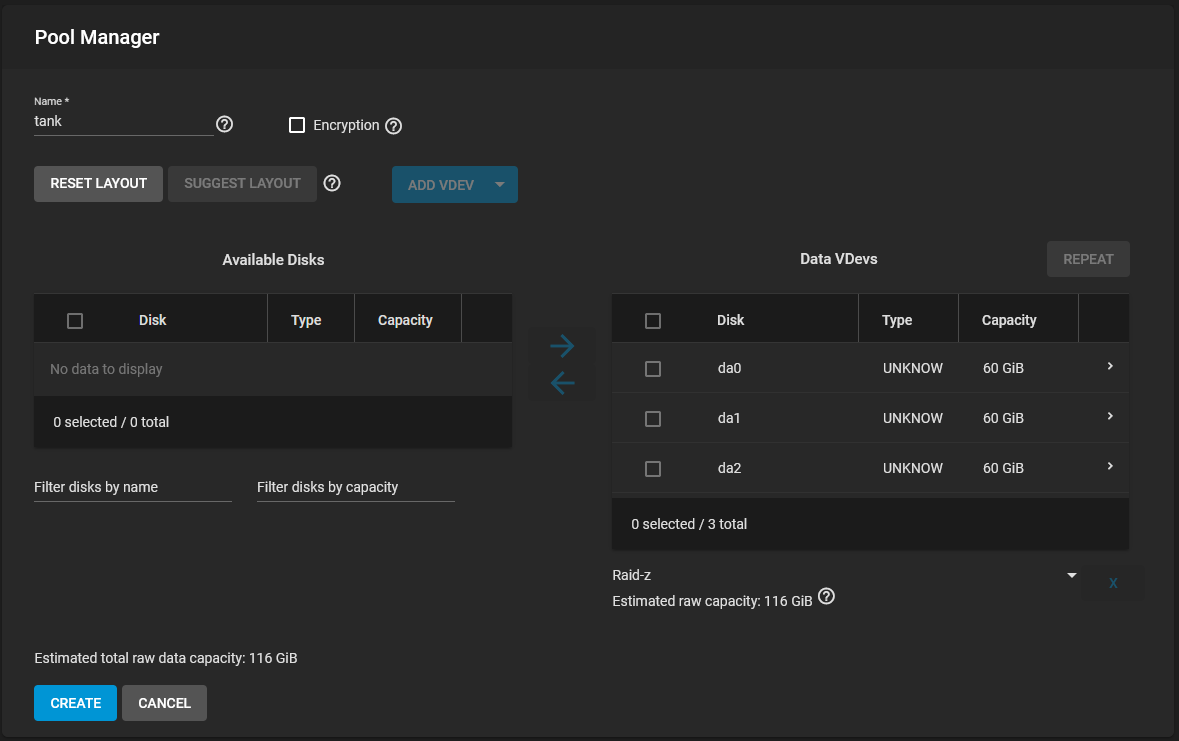Remove the data VDev with X icon
This screenshot has height=741, width=1179.
[1113, 583]
